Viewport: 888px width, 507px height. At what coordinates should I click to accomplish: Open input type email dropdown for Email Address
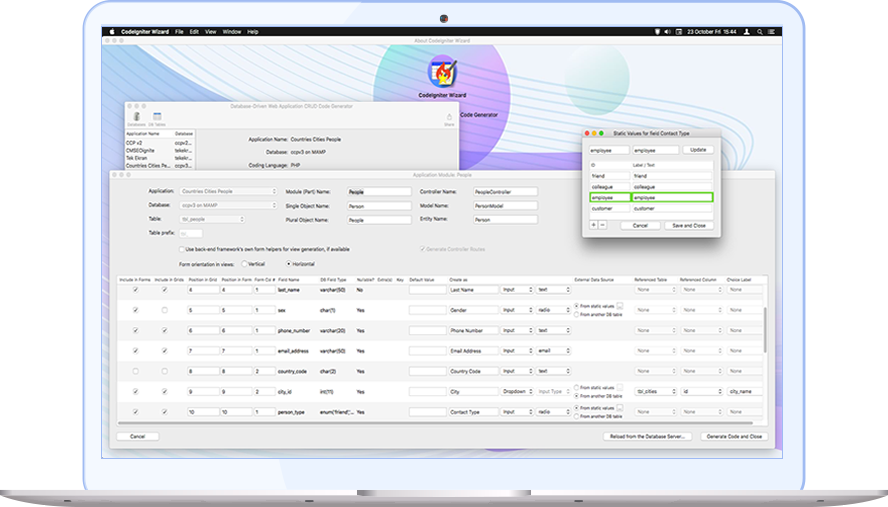pyautogui.click(x=553, y=351)
